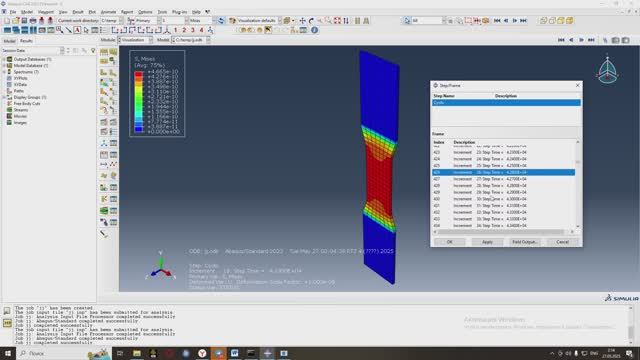Select the red A text annotation tool
This screenshot has width=640, height=360.
(x=77, y=30)
